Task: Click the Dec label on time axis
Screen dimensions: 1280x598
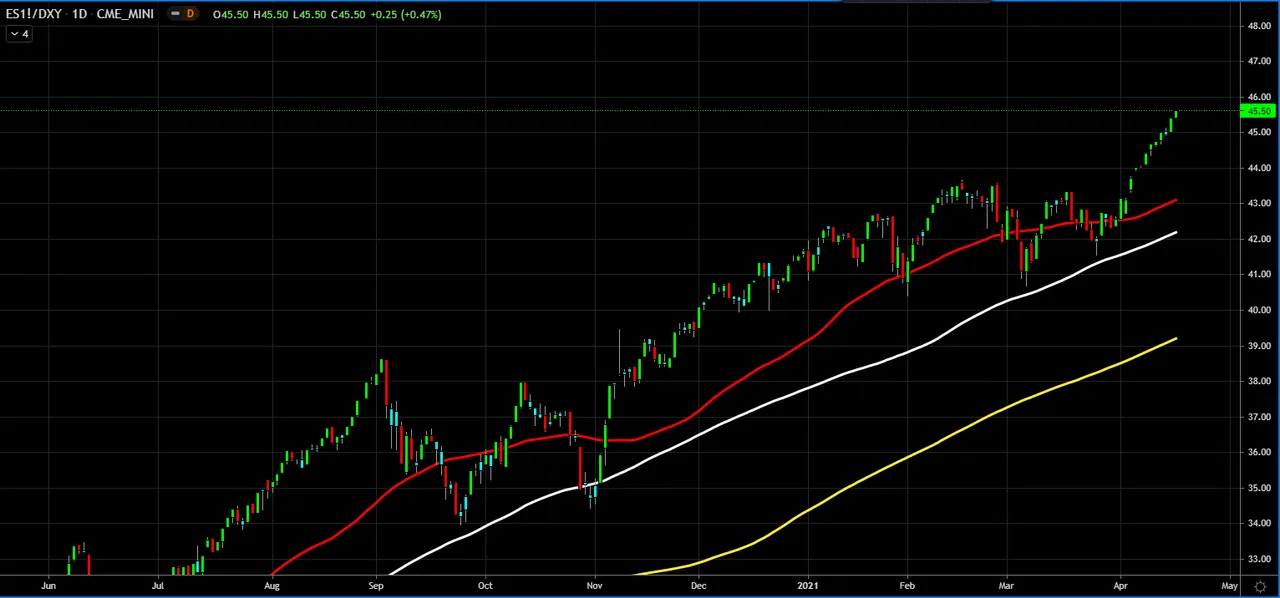Action: coord(698,586)
